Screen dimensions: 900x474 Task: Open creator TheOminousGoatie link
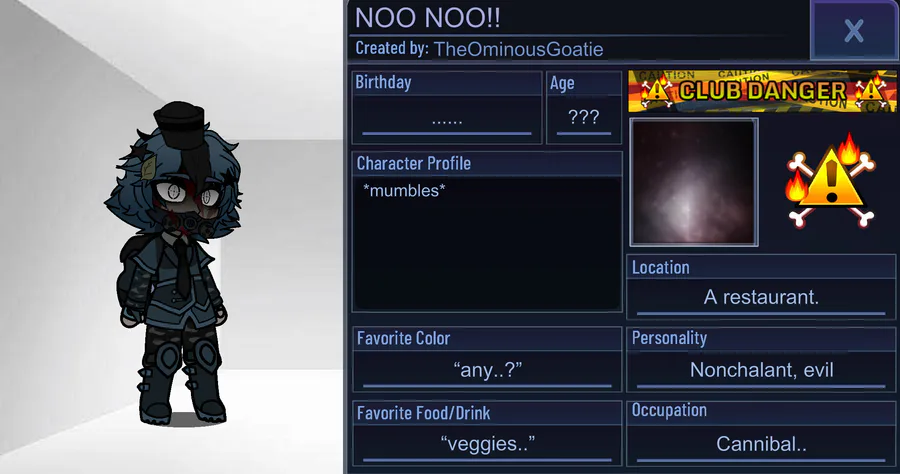pyautogui.click(x=518, y=49)
